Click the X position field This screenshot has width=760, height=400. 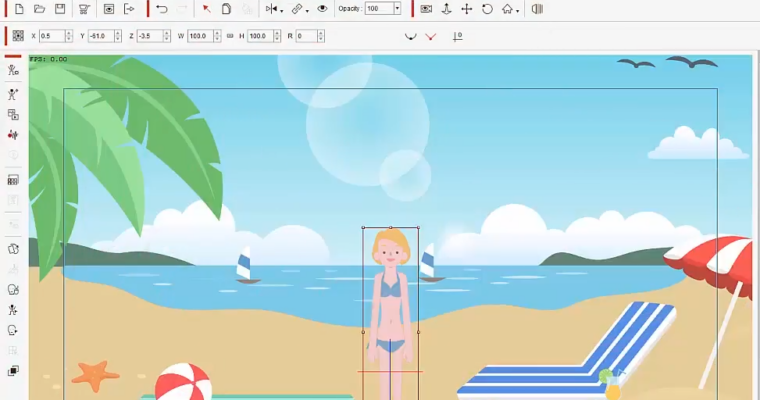point(52,36)
